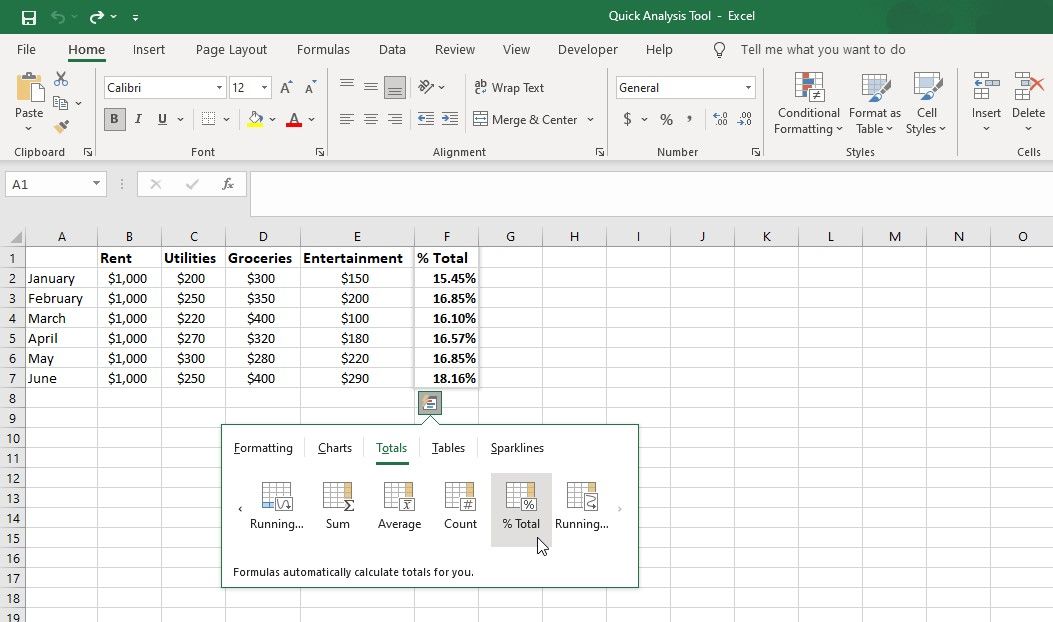Choose the Count totals icon

coord(460,505)
